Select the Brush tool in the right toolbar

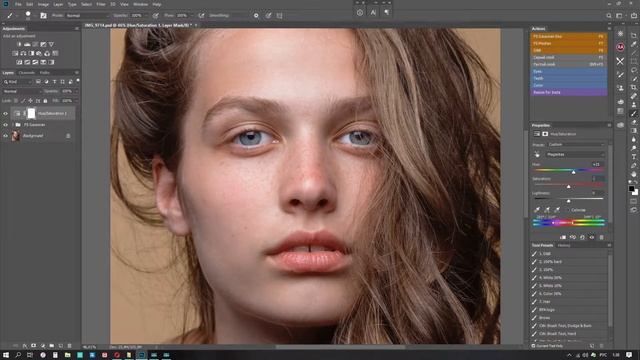point(633,113)
